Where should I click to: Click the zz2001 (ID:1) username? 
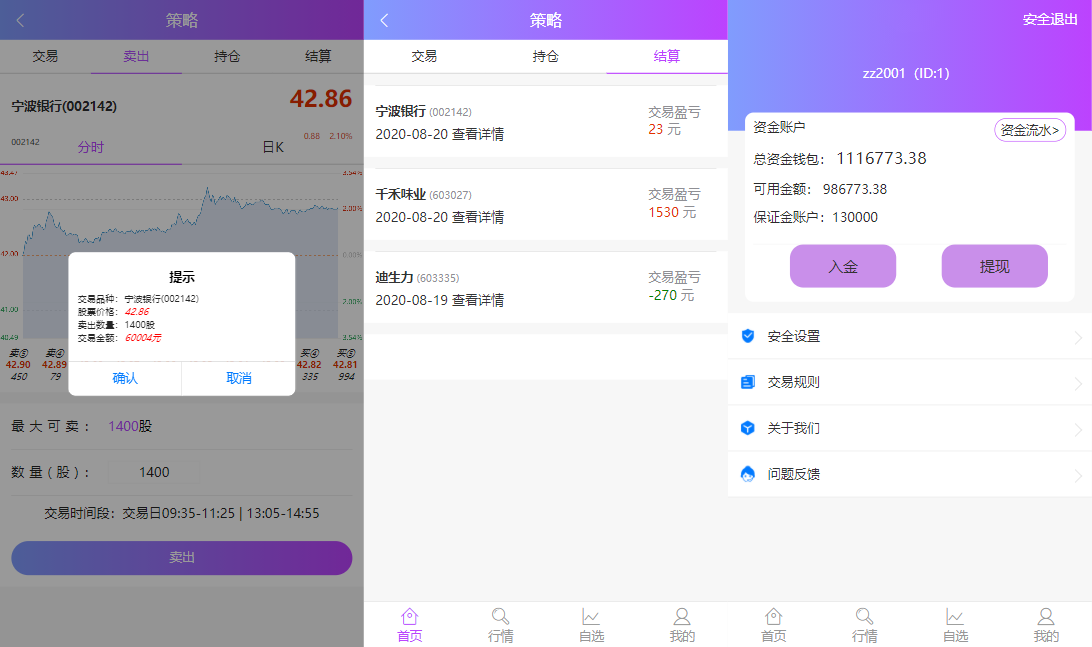[905, 73]
